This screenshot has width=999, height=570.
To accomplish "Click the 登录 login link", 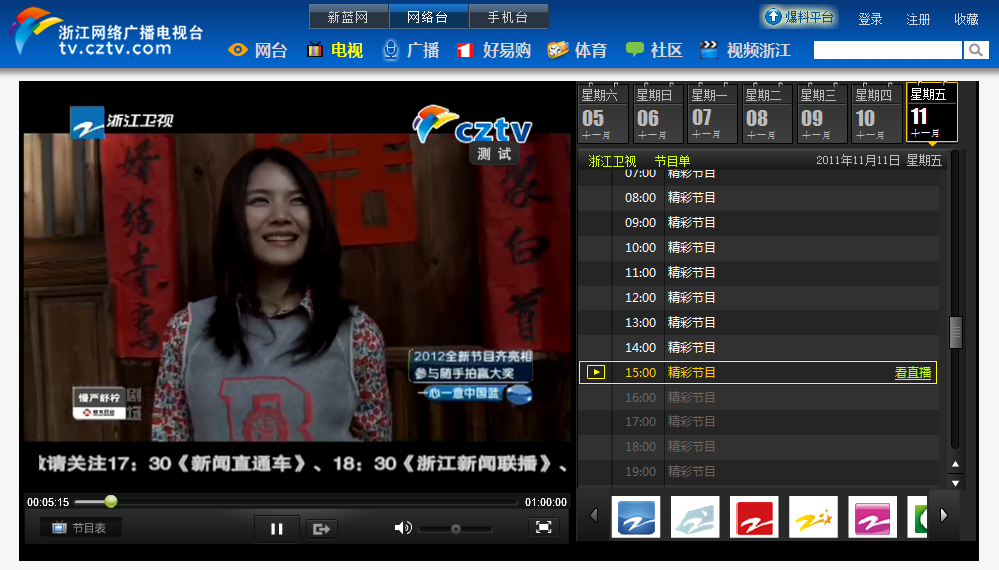I will point(870,19).
